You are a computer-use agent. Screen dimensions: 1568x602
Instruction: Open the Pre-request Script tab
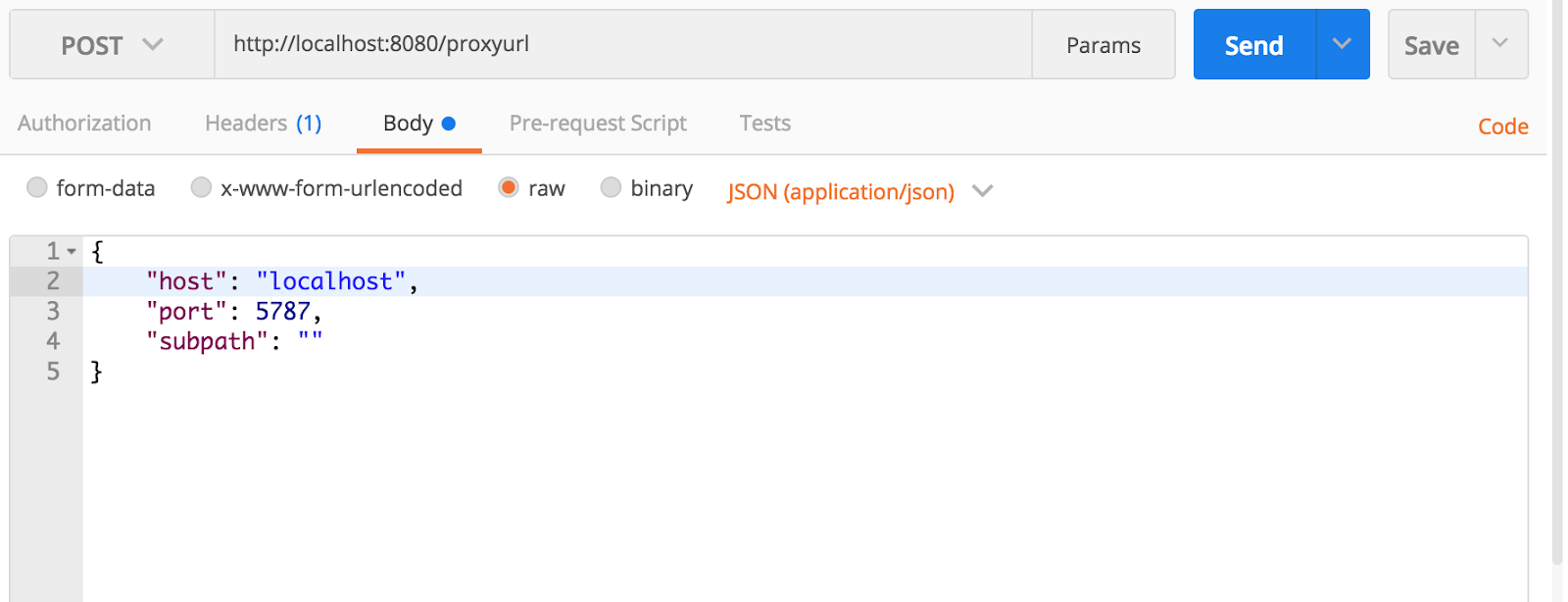point(598,124)
